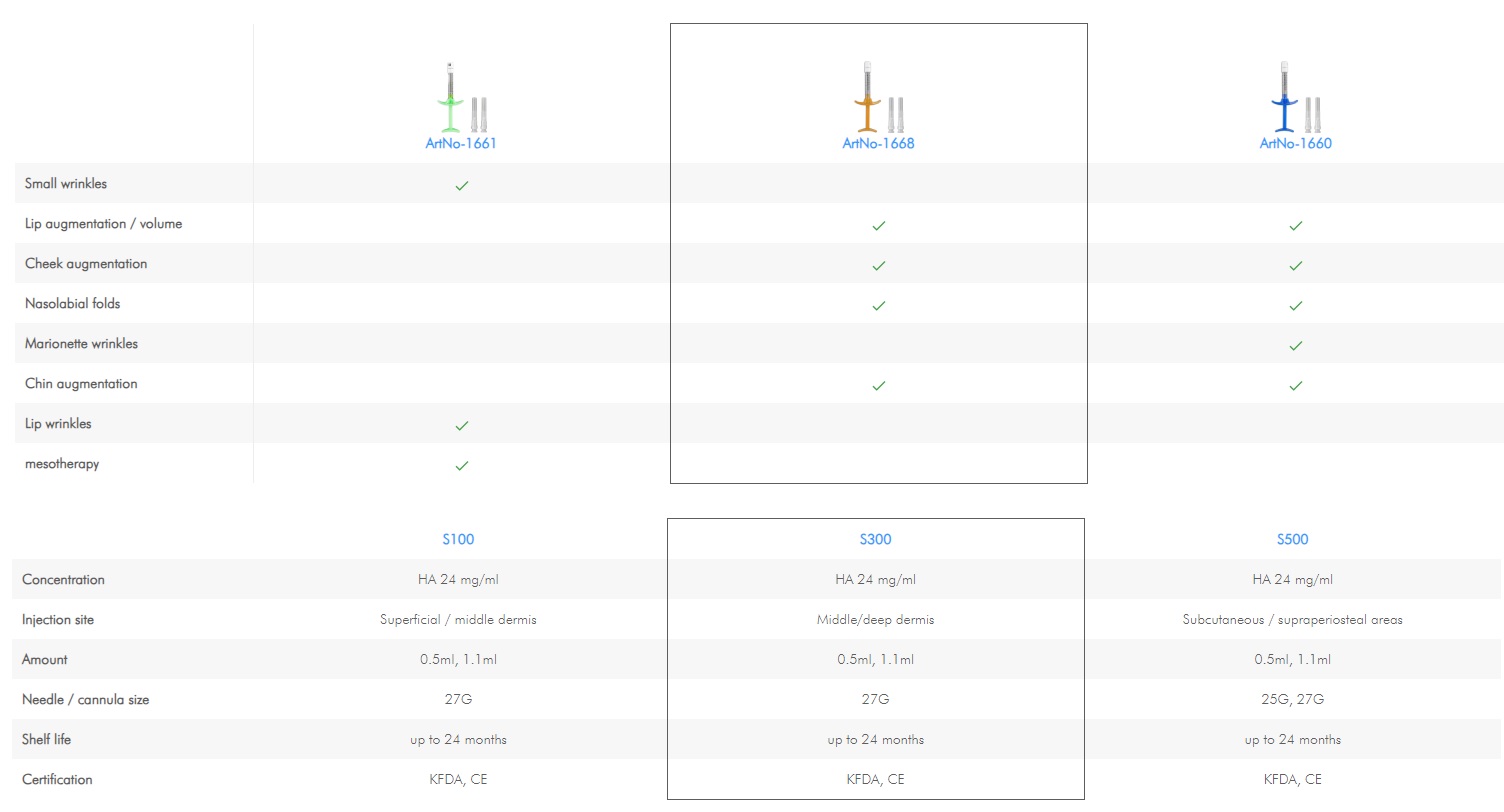Open the ArtNo-1661 product link
1504x812 pixels.
[x=460, y=143]
